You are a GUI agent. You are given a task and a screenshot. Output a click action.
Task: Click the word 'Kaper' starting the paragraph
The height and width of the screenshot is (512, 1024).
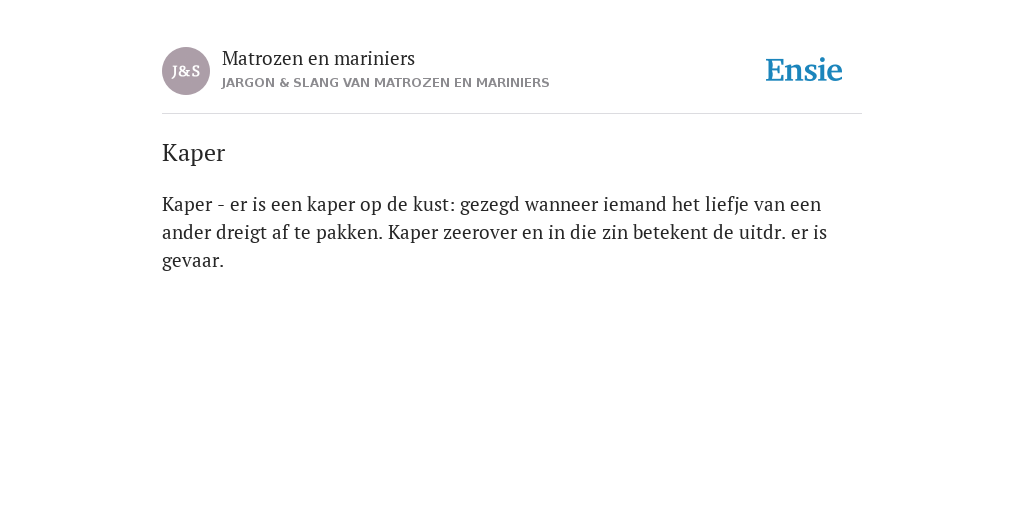point(187,204)
